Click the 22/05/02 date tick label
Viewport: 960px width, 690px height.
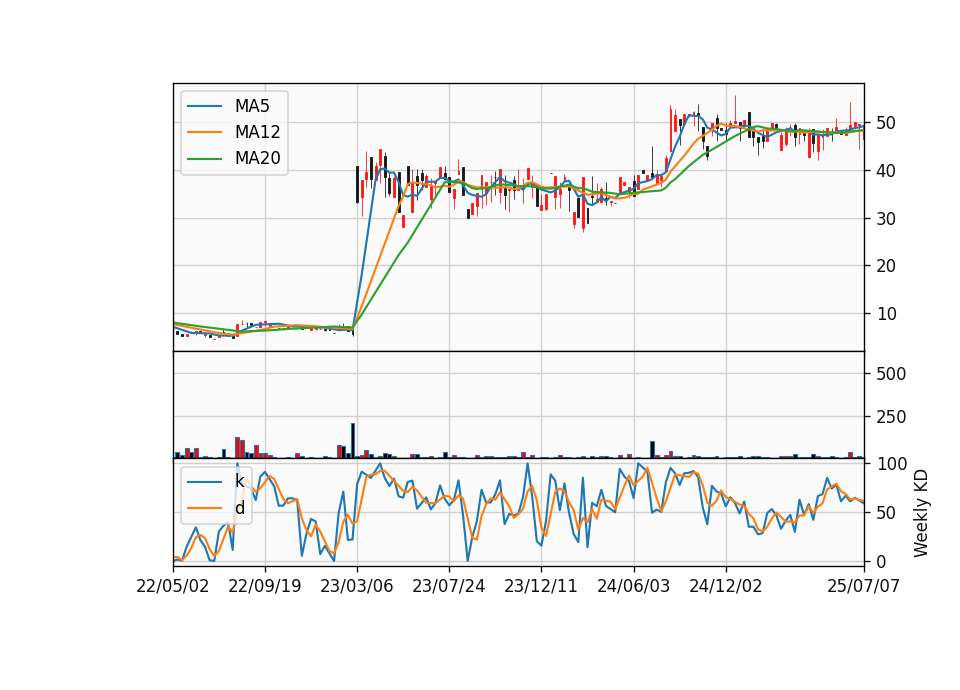(173, 586)
